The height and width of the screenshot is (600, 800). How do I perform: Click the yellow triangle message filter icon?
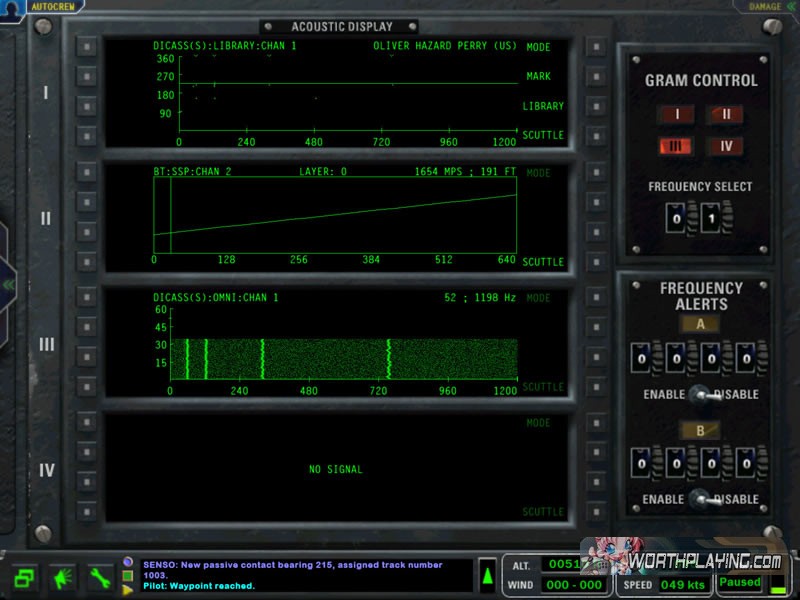[x=128, y=590]
